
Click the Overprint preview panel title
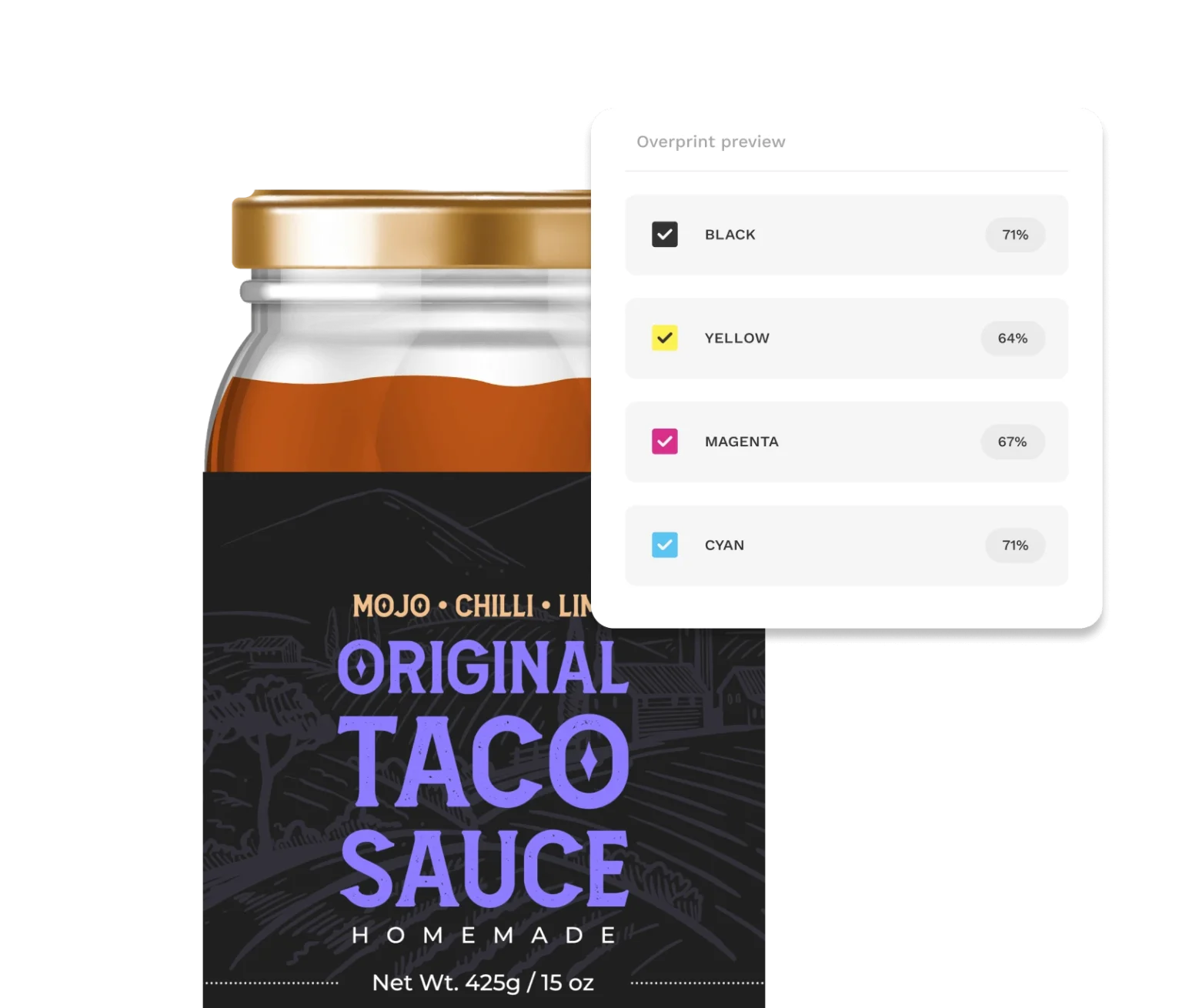(x=711, y=142)
